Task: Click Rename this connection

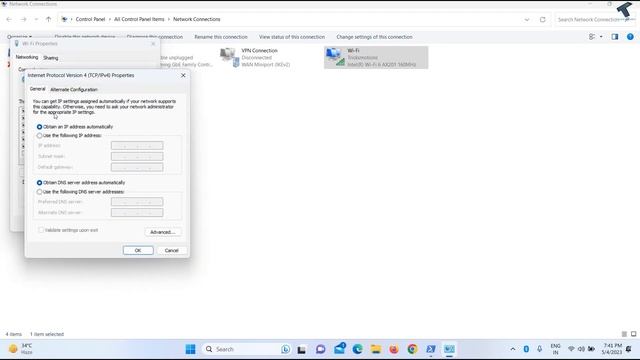Action: point(221,37)
